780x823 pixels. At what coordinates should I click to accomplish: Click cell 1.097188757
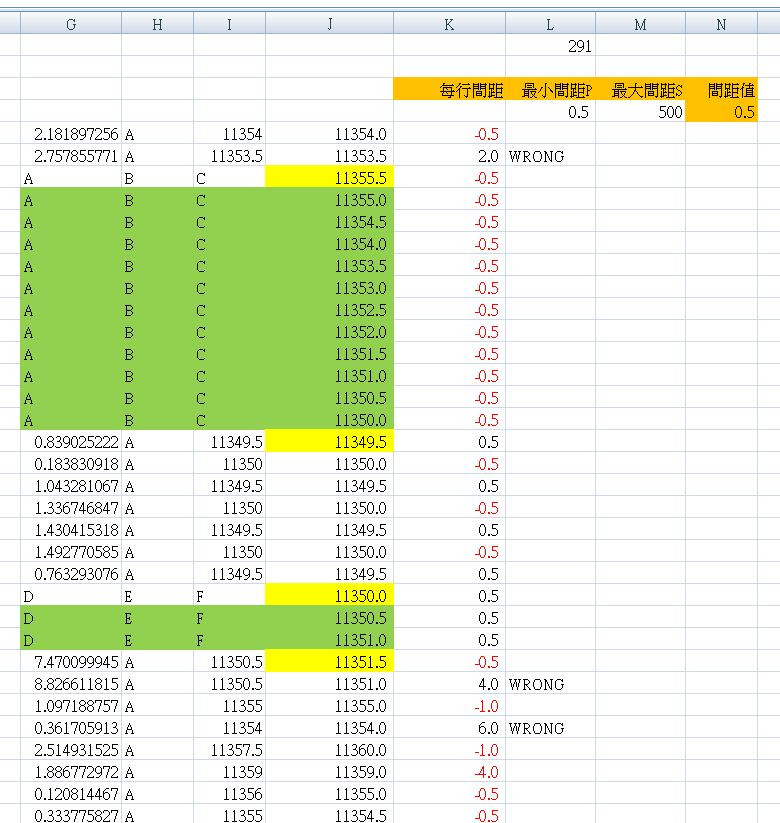[x=71, y=706]
